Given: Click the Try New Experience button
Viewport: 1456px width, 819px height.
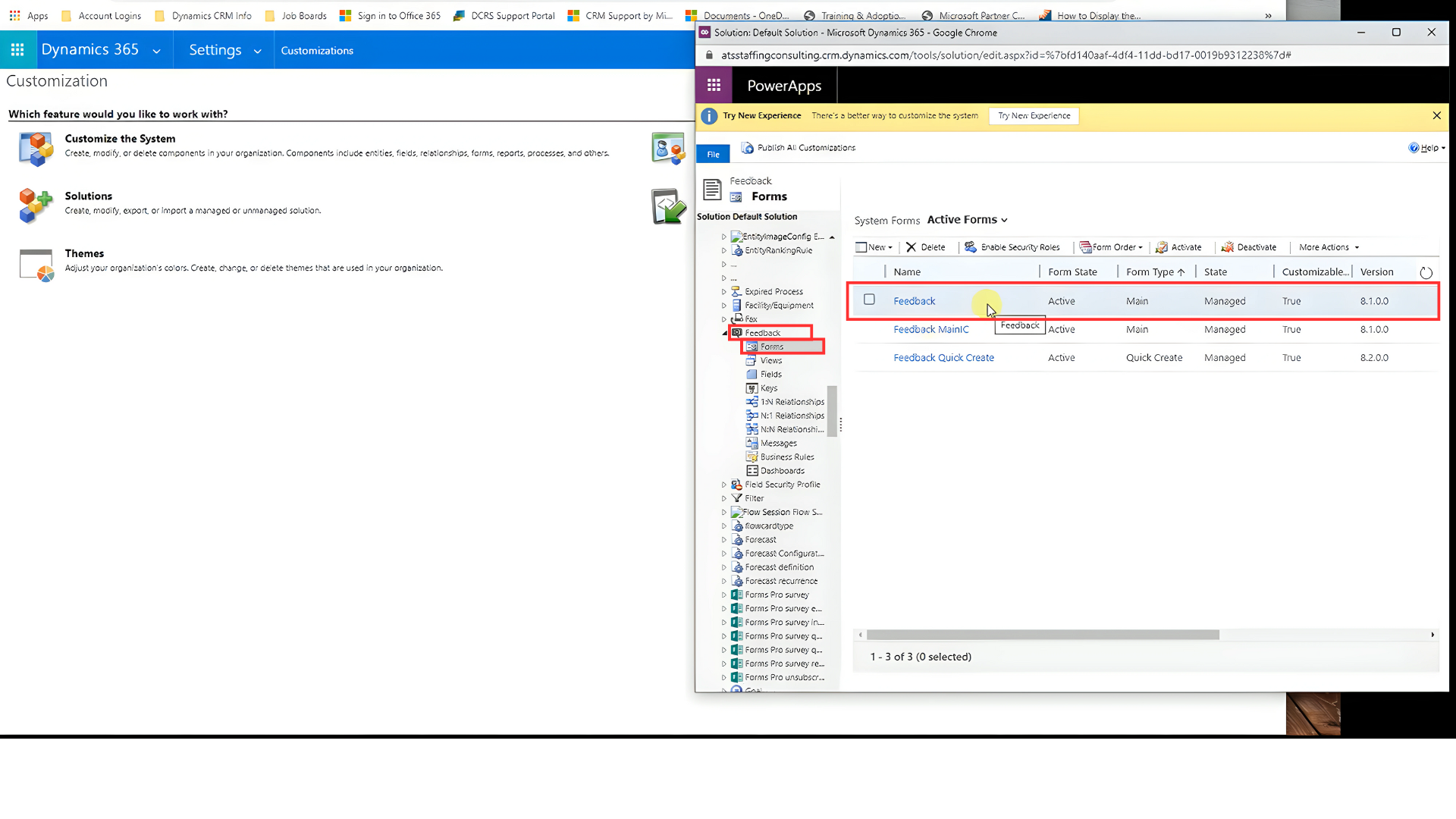Looking at the screenshot, I should tap(1034, 116).
